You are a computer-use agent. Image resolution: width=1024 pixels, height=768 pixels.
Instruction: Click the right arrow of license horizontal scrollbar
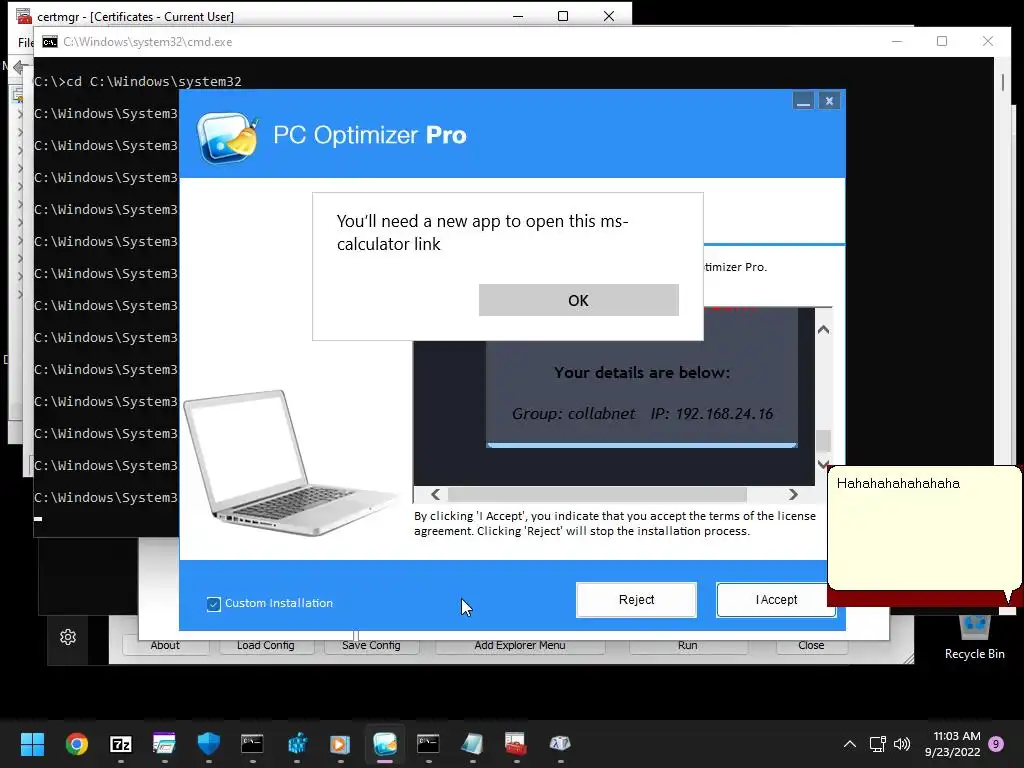[793, 494]
